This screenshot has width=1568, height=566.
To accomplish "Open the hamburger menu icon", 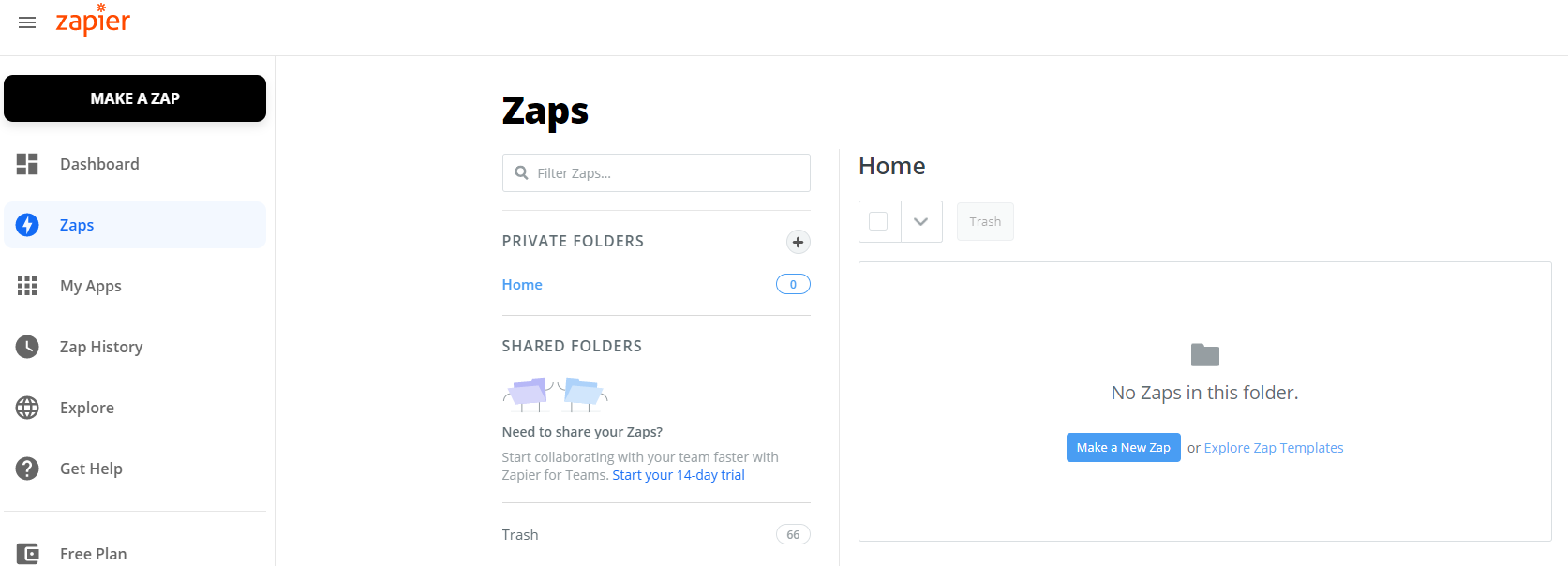I will point(27,22).
